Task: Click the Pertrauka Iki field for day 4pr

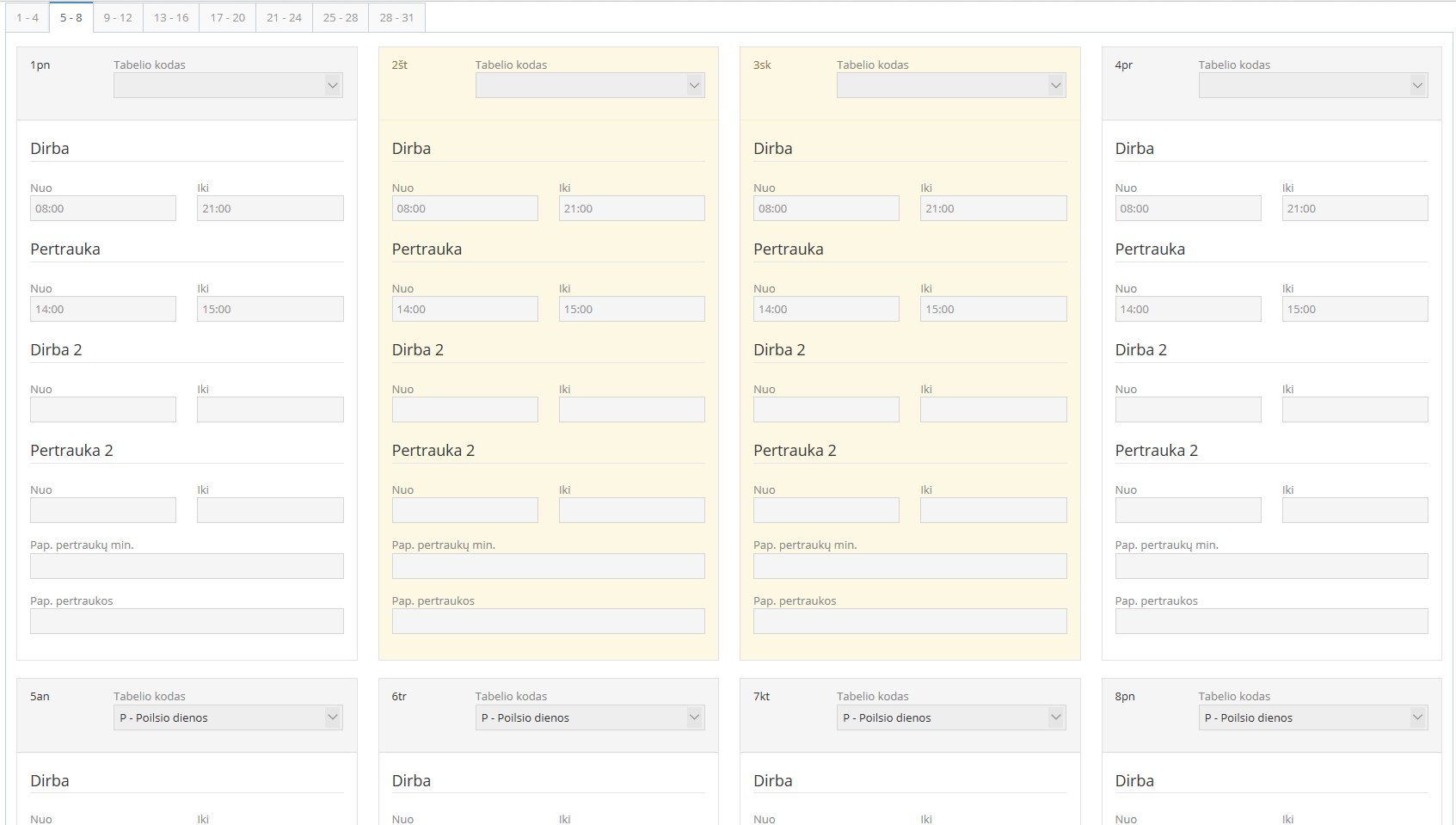Action: 1355,309
